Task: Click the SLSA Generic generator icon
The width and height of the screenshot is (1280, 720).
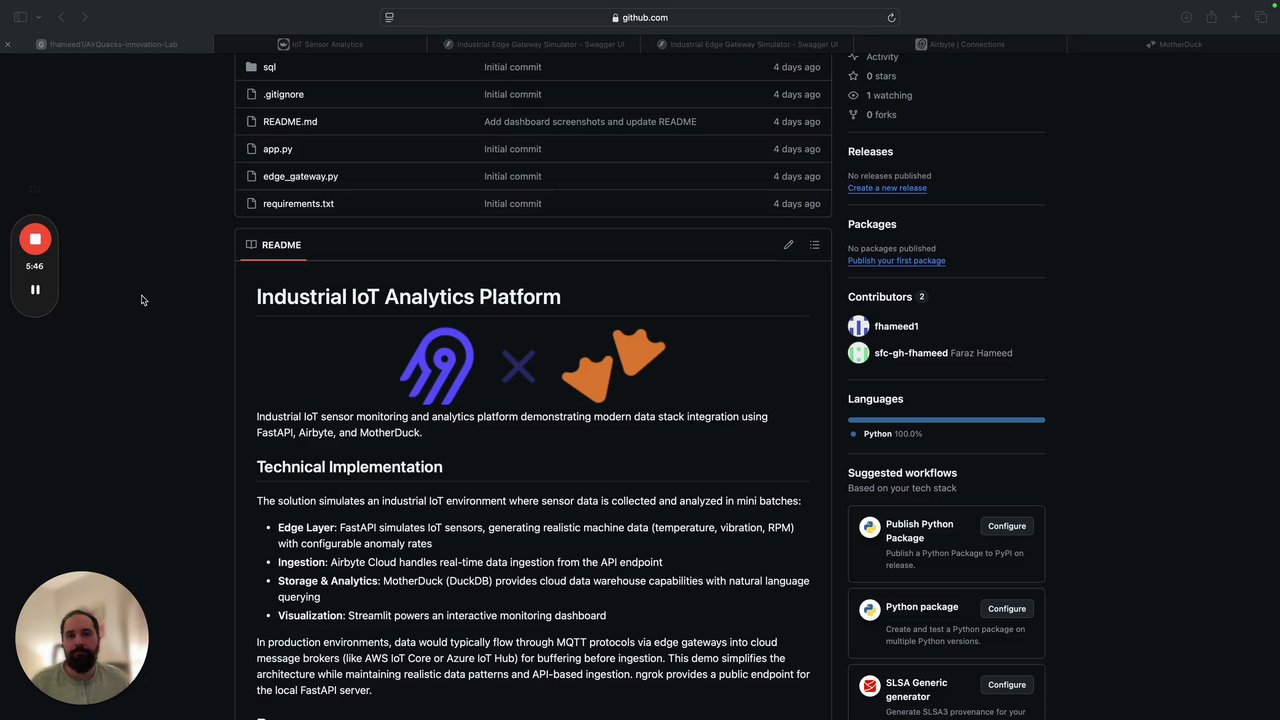Action: click(870, 687)
